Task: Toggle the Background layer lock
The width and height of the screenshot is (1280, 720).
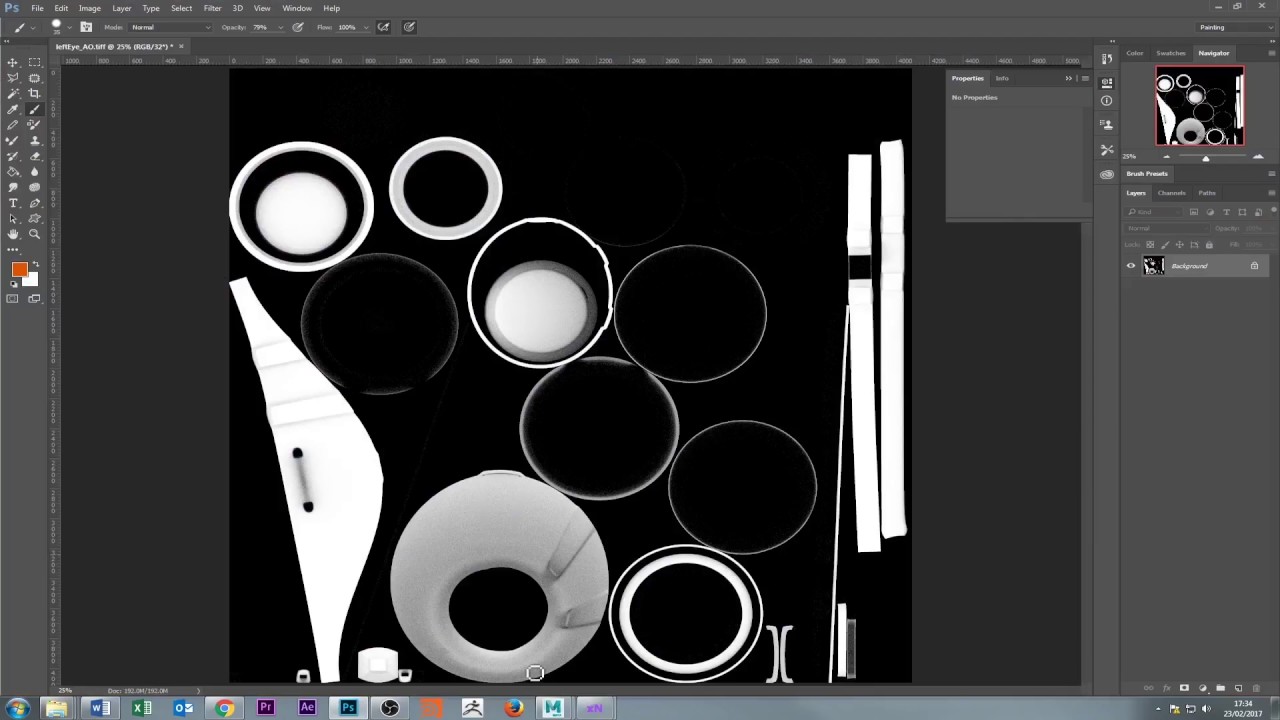Action: pos(1254,266)
